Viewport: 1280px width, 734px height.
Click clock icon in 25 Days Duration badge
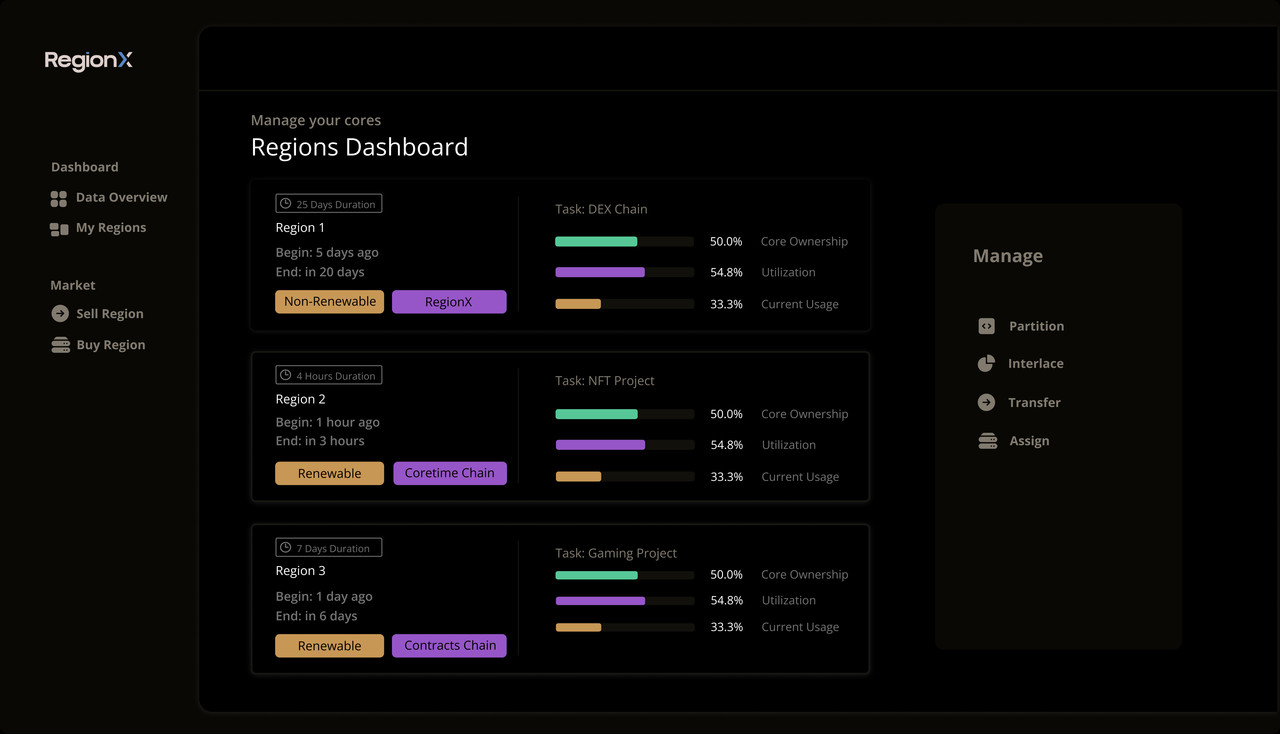click(x=286, y=204)
